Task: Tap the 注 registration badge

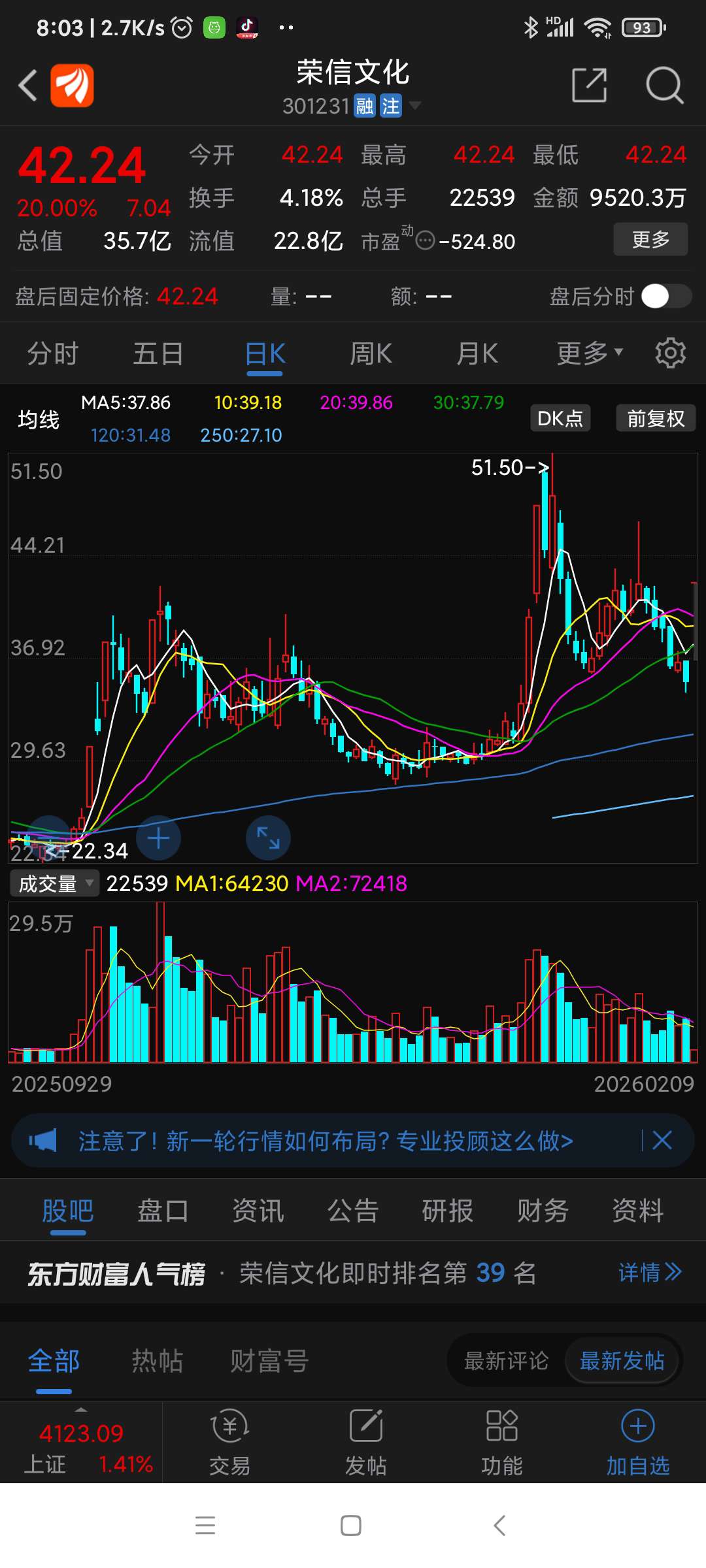Action: (391, 106)
